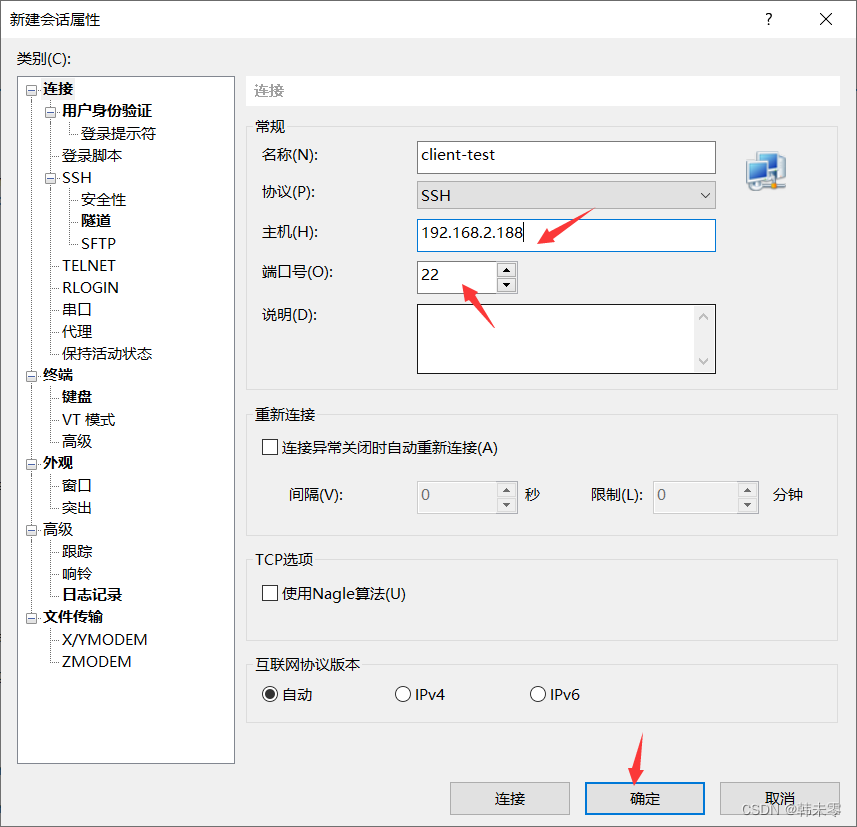The width and height of the screenshot is (857, 827).
Task: Select 外观 in the category tree
Action: (58, 463)
